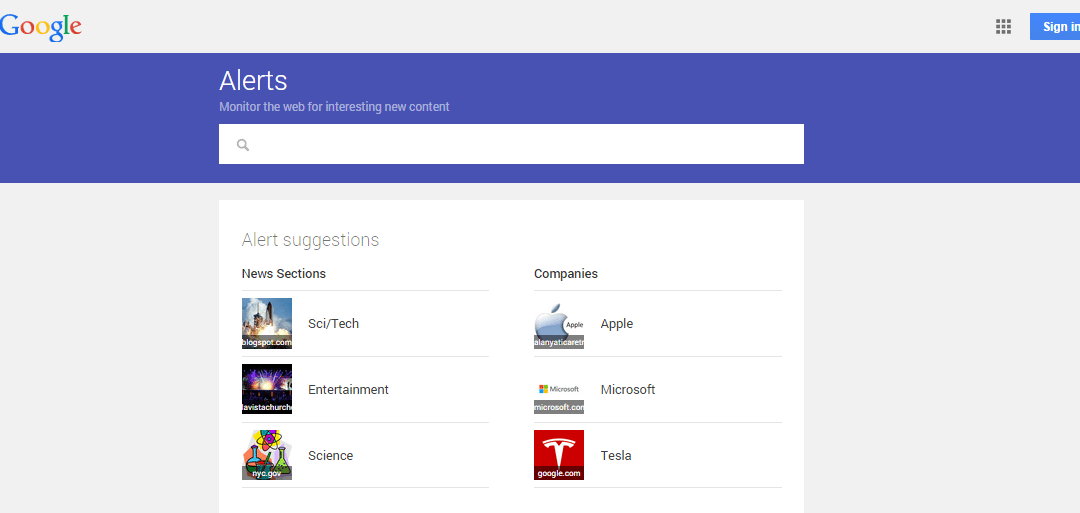Click the Entertainment concert thumbnail

267,389
